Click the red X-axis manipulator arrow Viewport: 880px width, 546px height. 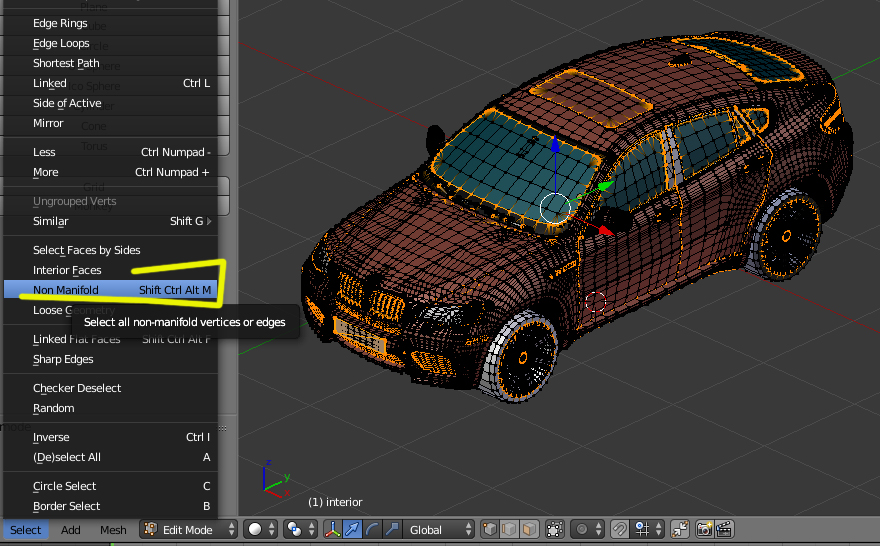pyautogui.click(x=606, y=230)
